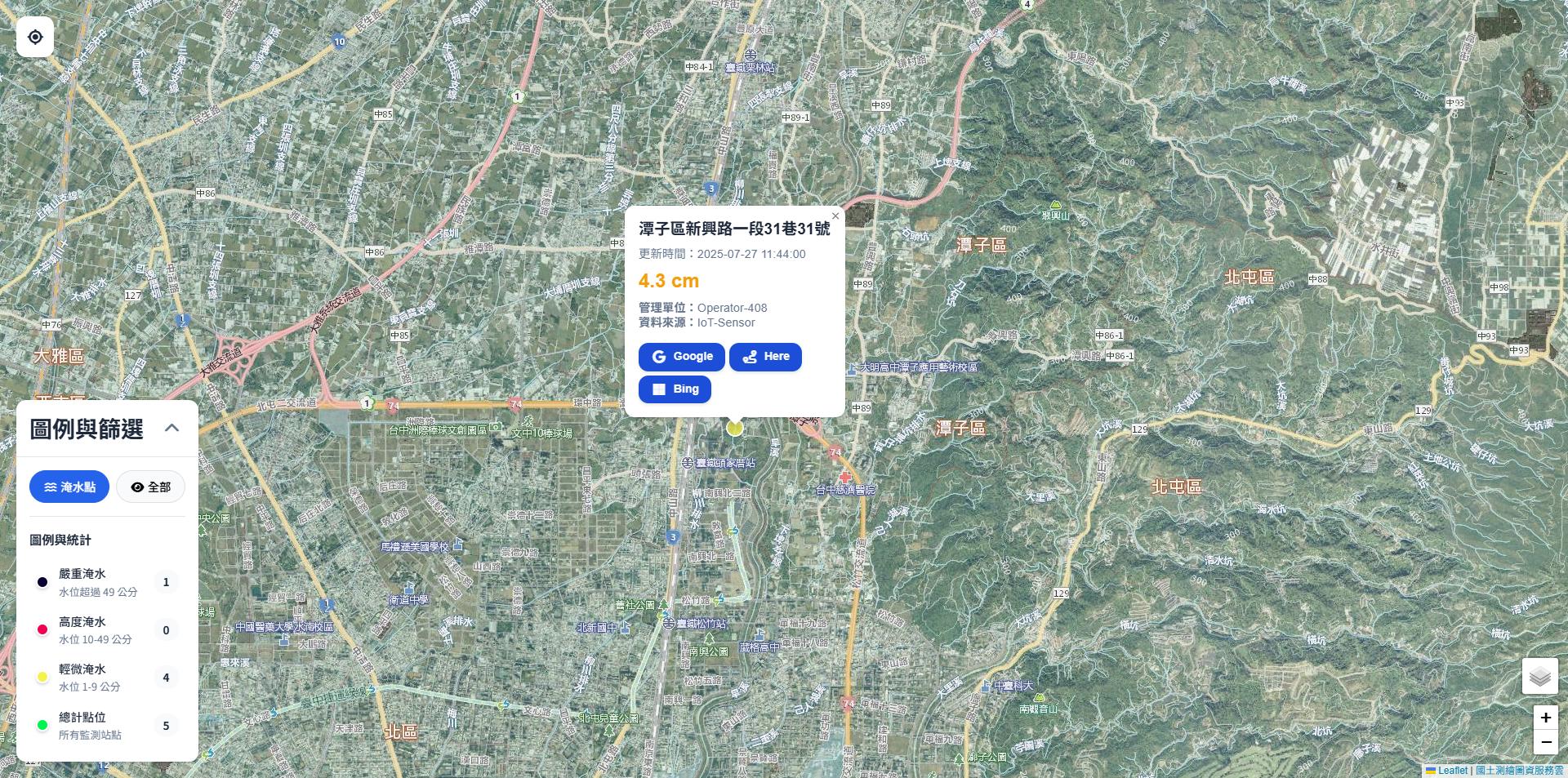
Task: Zoom in with the plus button
Action: click(x=1545, y=718)
